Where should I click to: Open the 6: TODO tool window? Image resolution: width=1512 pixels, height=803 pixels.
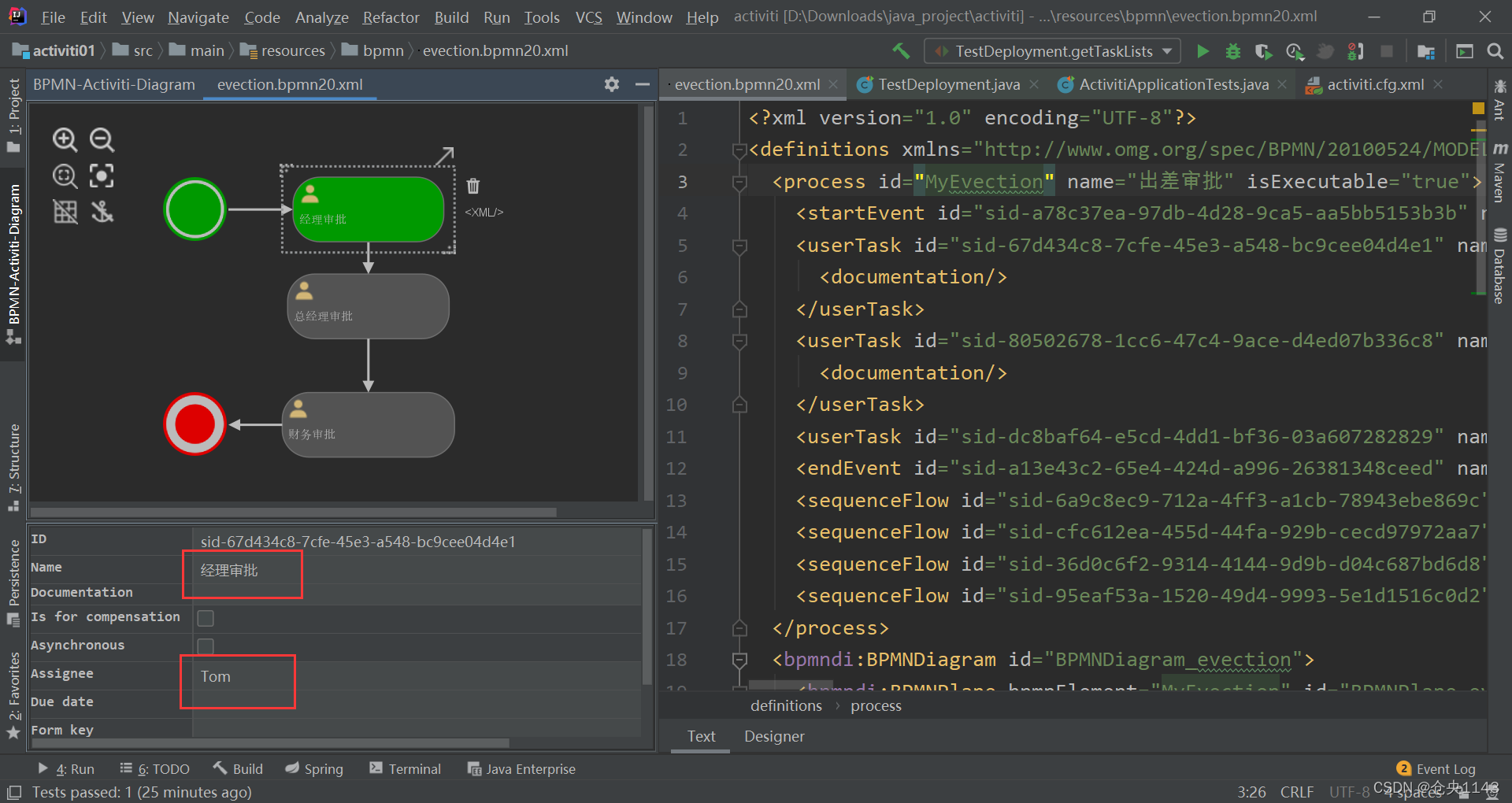(154, 769)
